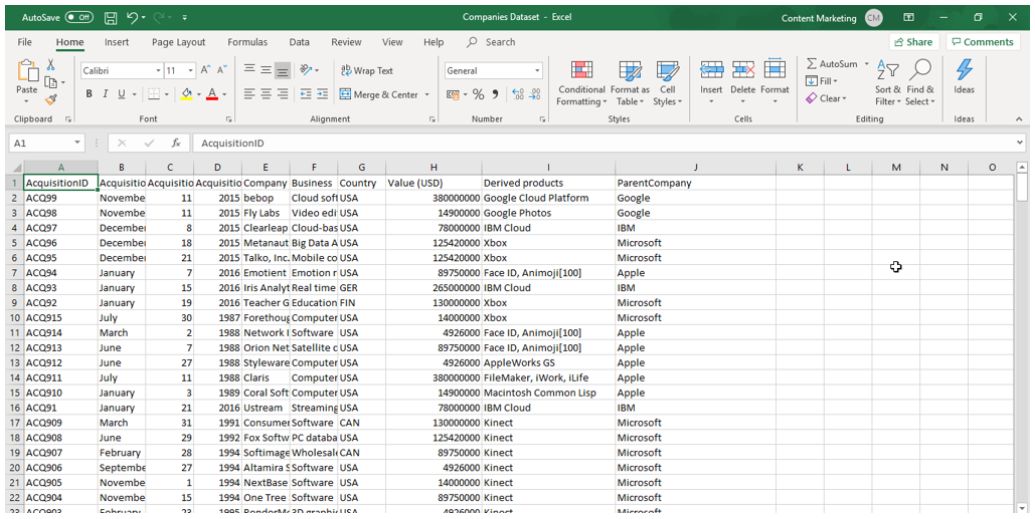Image resolution: width=1035 pixels, height=519 pixels.
Task: Open the font size dropdown
Action: (191, 71)
